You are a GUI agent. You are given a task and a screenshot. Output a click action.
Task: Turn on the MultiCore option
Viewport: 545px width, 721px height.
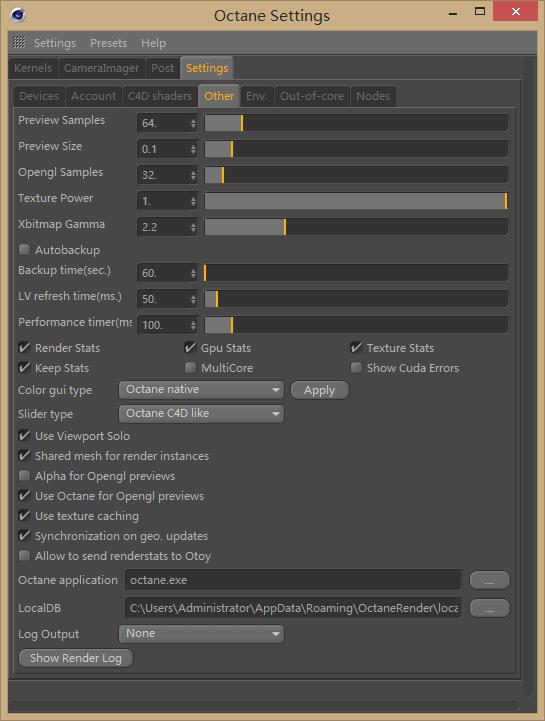(190, 367)
